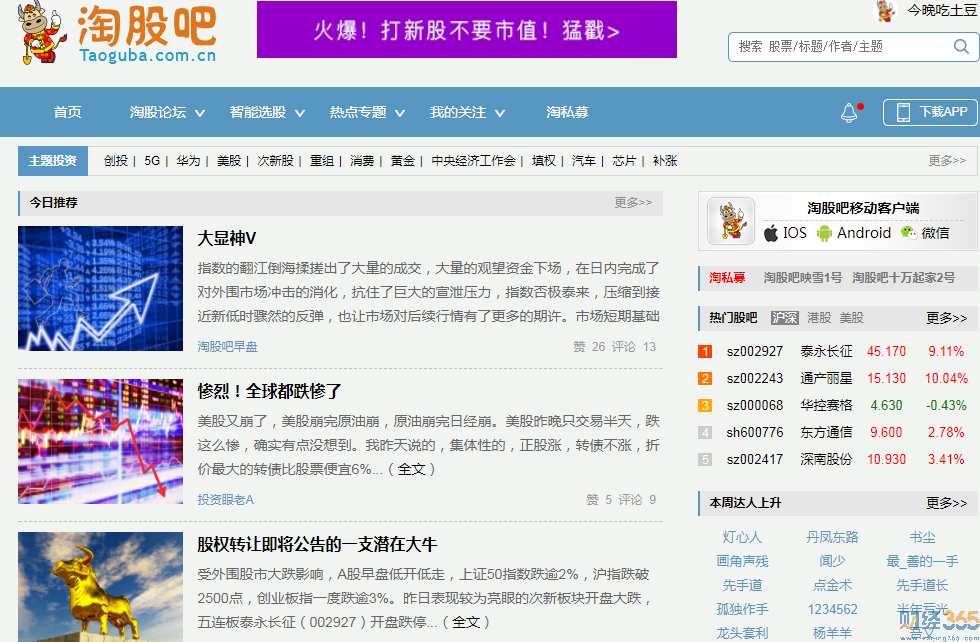Select the Android robot download icon
Viewport: 980px width, 642px height.
(824, 233)
